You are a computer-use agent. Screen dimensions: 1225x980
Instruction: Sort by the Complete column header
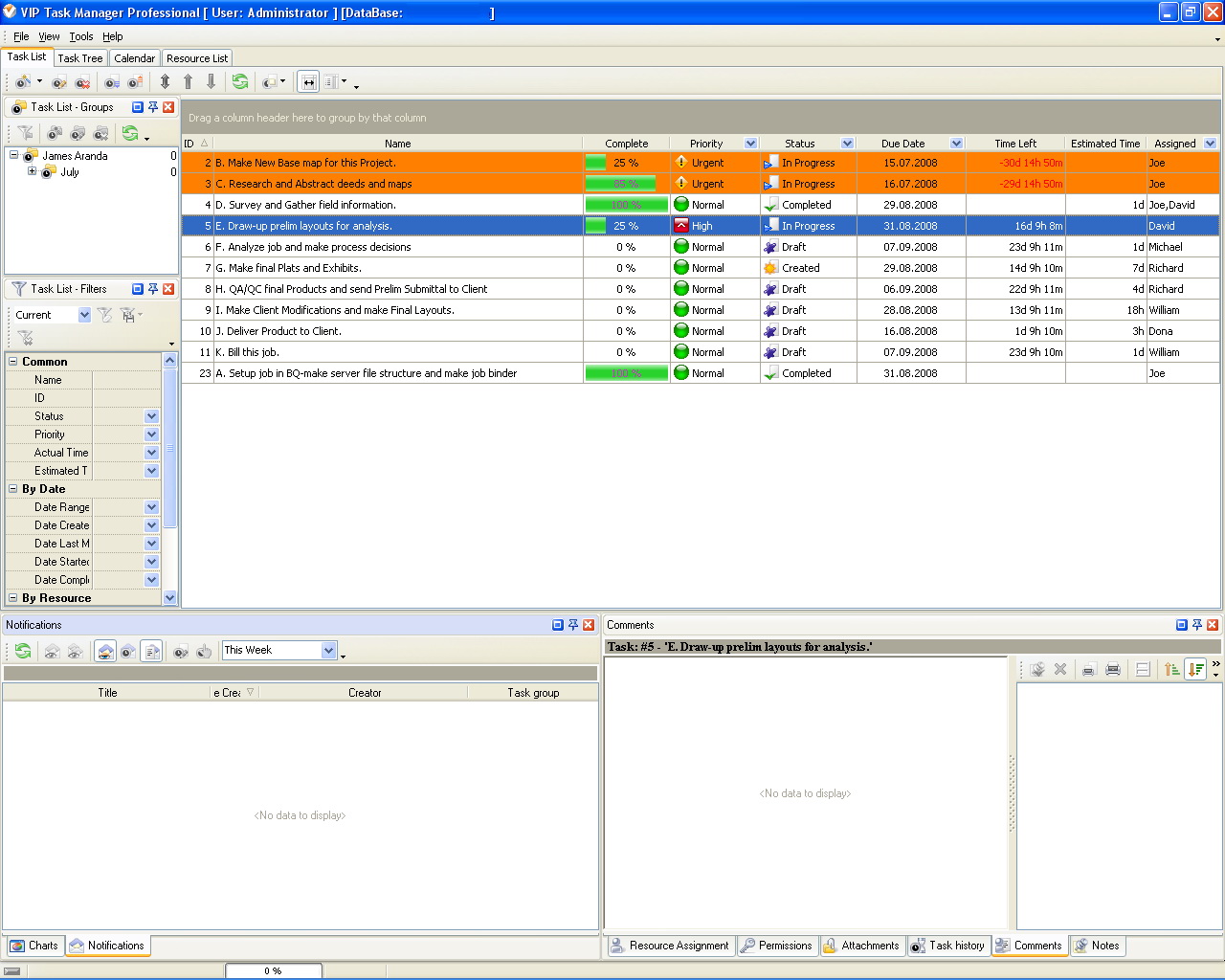click(626, 144)
